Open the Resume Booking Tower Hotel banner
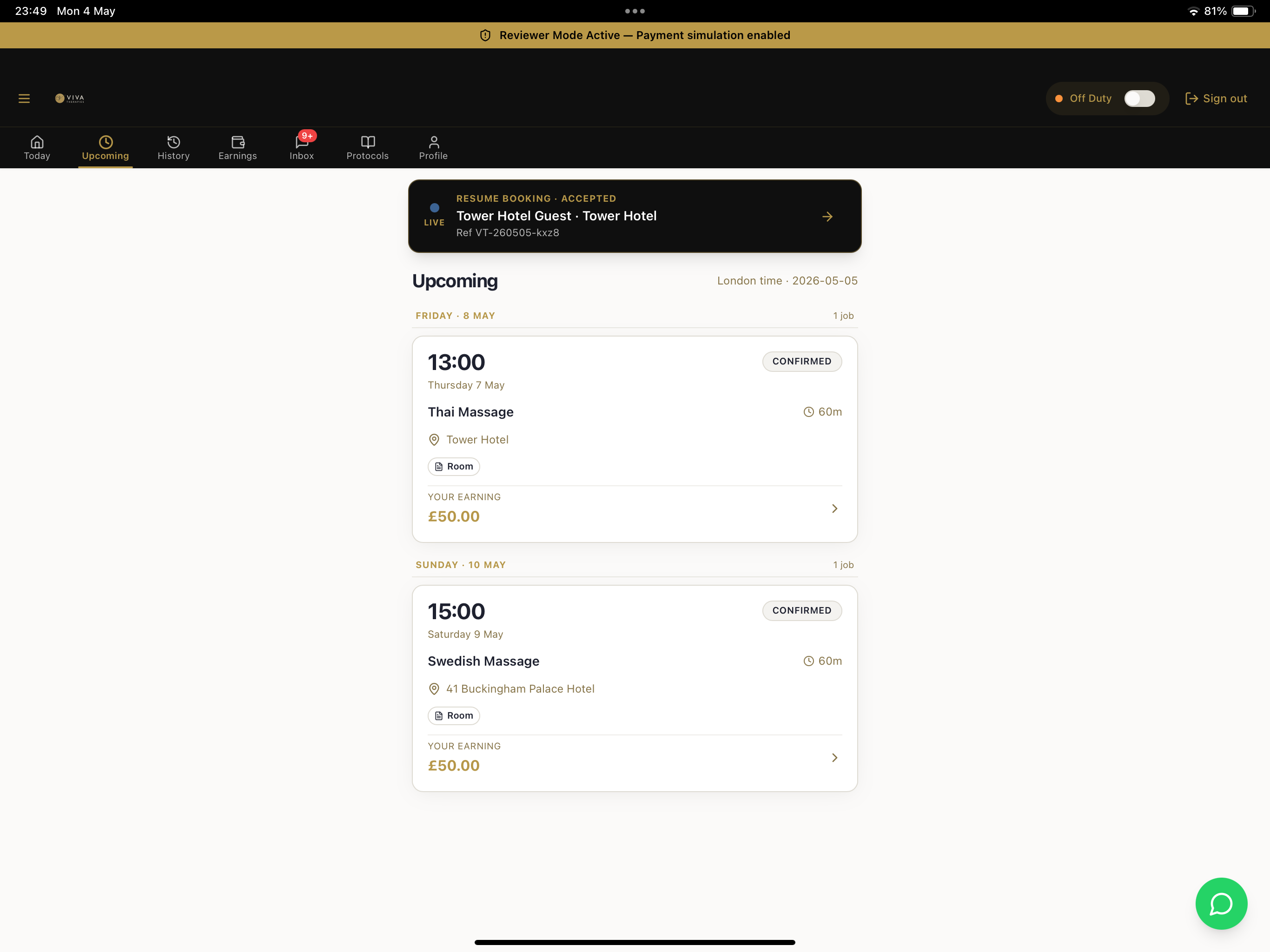 pyautogui.click(x=635, y=216)
